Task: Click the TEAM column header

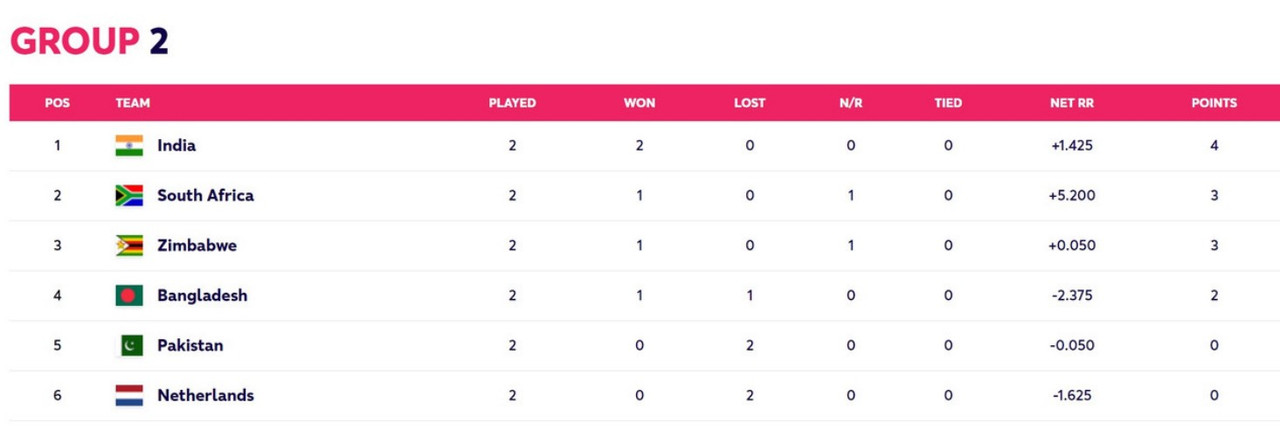Action: 133,103
